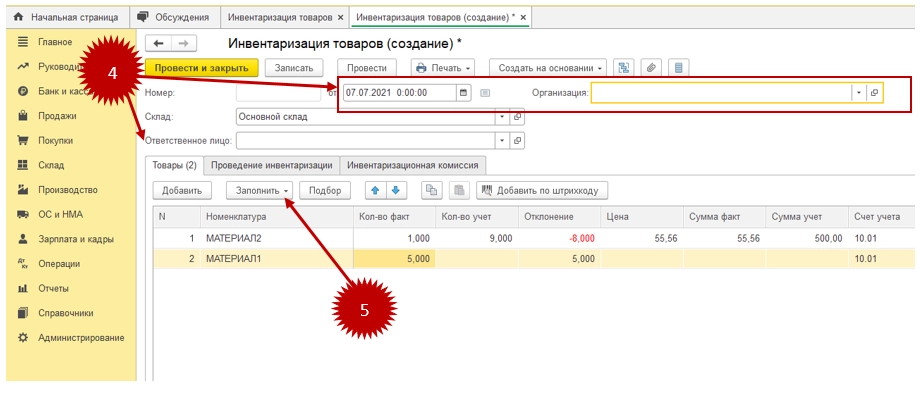The height and width of the screenshot is (393, 920).
Task: Paste rows icon in table toolbar
Action: (x=459, y=190)
